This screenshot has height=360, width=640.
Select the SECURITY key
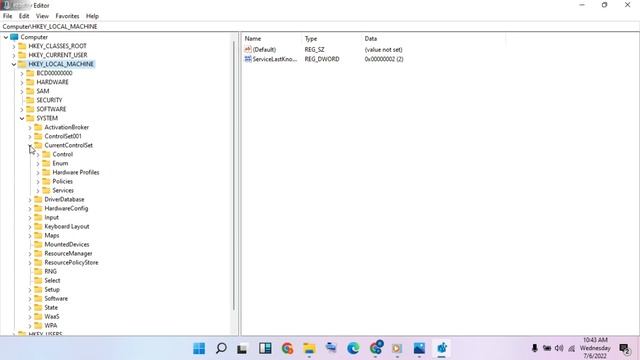[49, 100]
